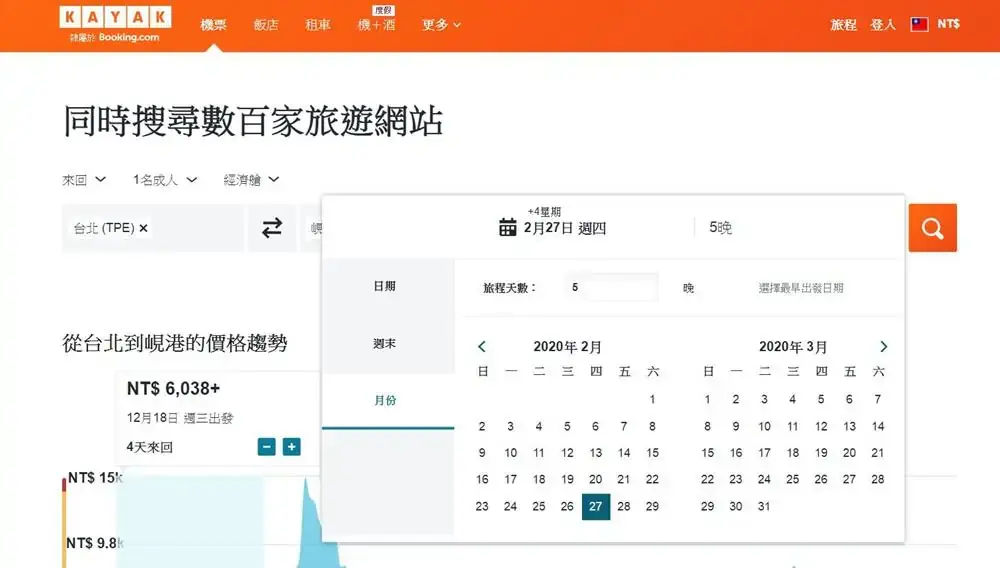Click the plus button for trip days
The image size is (1000, 568).
click(x=291, y=447)
